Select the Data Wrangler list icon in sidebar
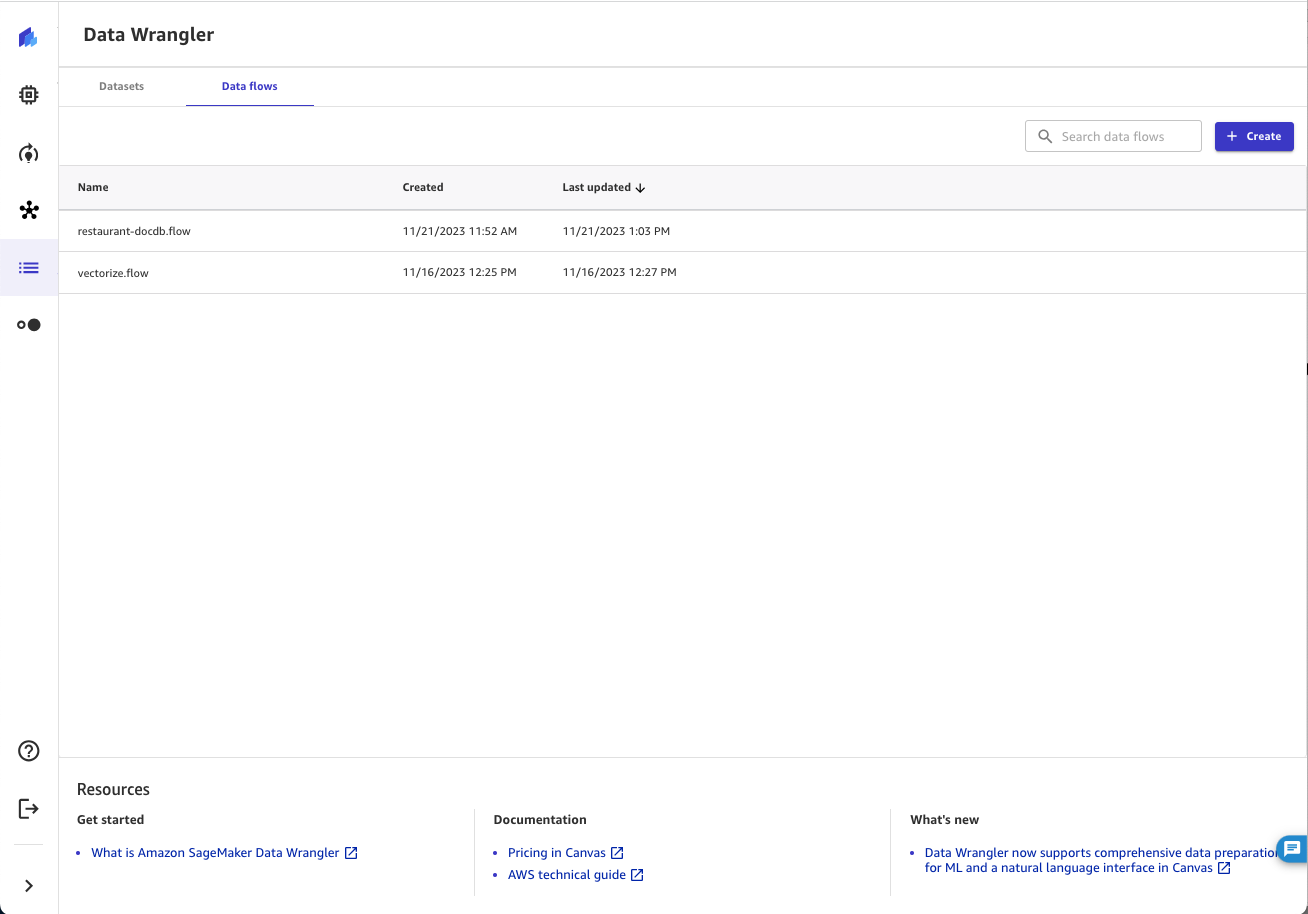The image size is (1308, 914). [29, 268]
